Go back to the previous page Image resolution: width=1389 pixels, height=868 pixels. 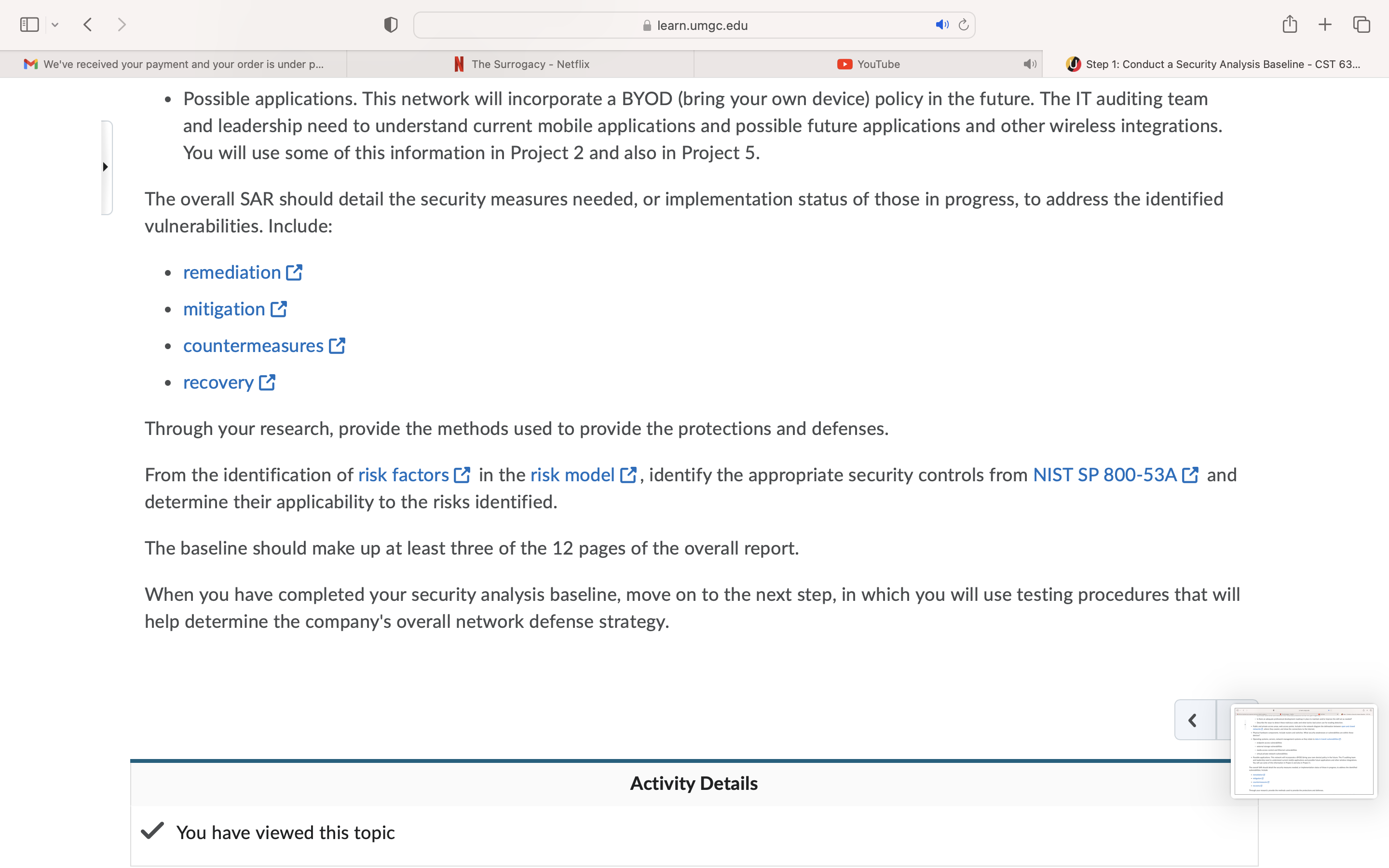point(88,25)
